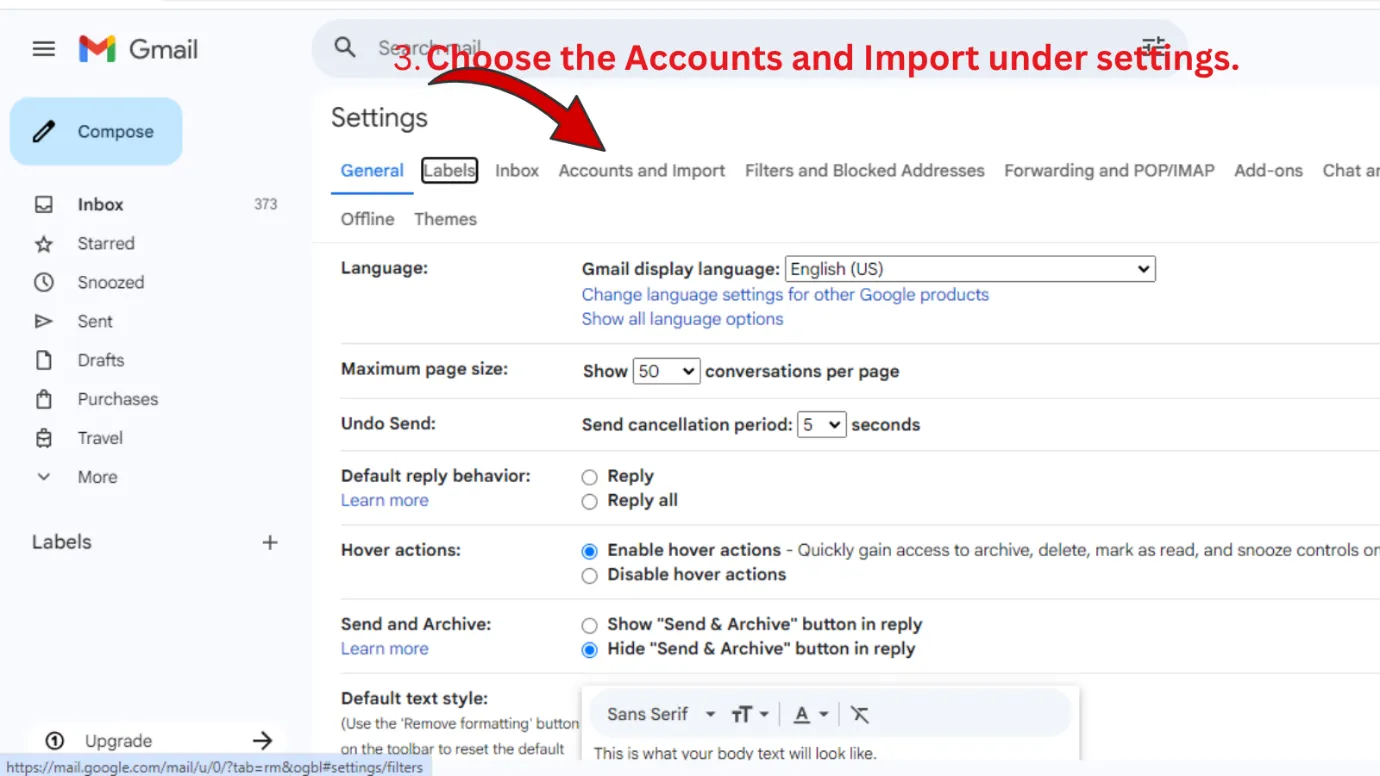Open Gmail display language dropdown

tap(970, 269)
